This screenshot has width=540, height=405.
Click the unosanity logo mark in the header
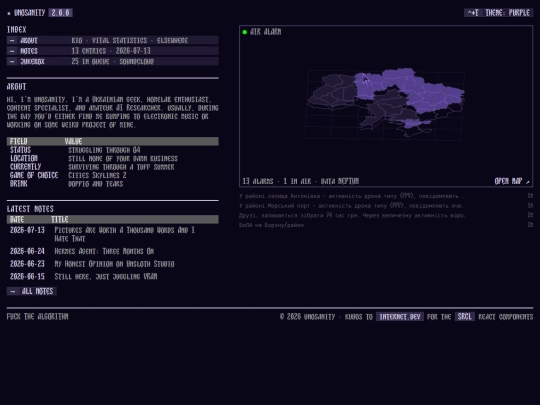point(9,13)
